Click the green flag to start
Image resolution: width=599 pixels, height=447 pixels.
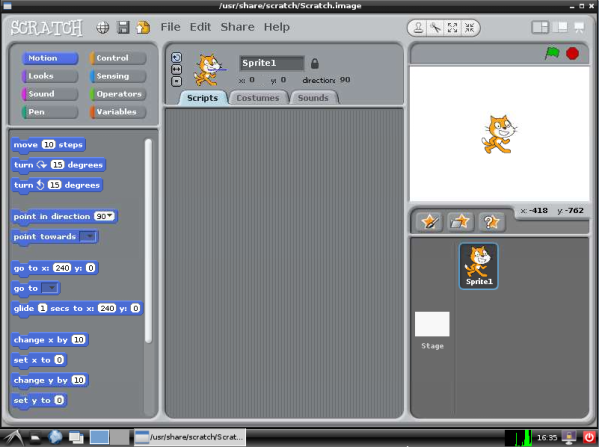click(552, 53)
